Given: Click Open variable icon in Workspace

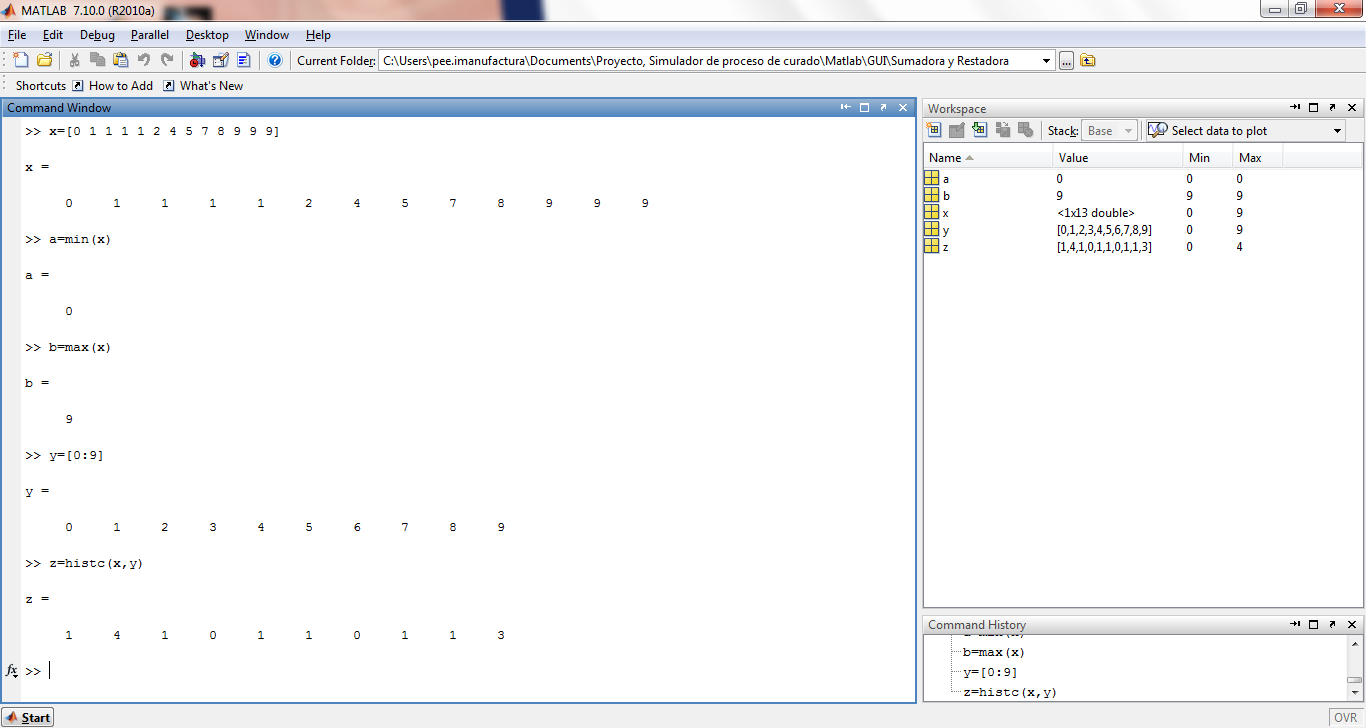Looking at the screenshot, I should point(957,130).
